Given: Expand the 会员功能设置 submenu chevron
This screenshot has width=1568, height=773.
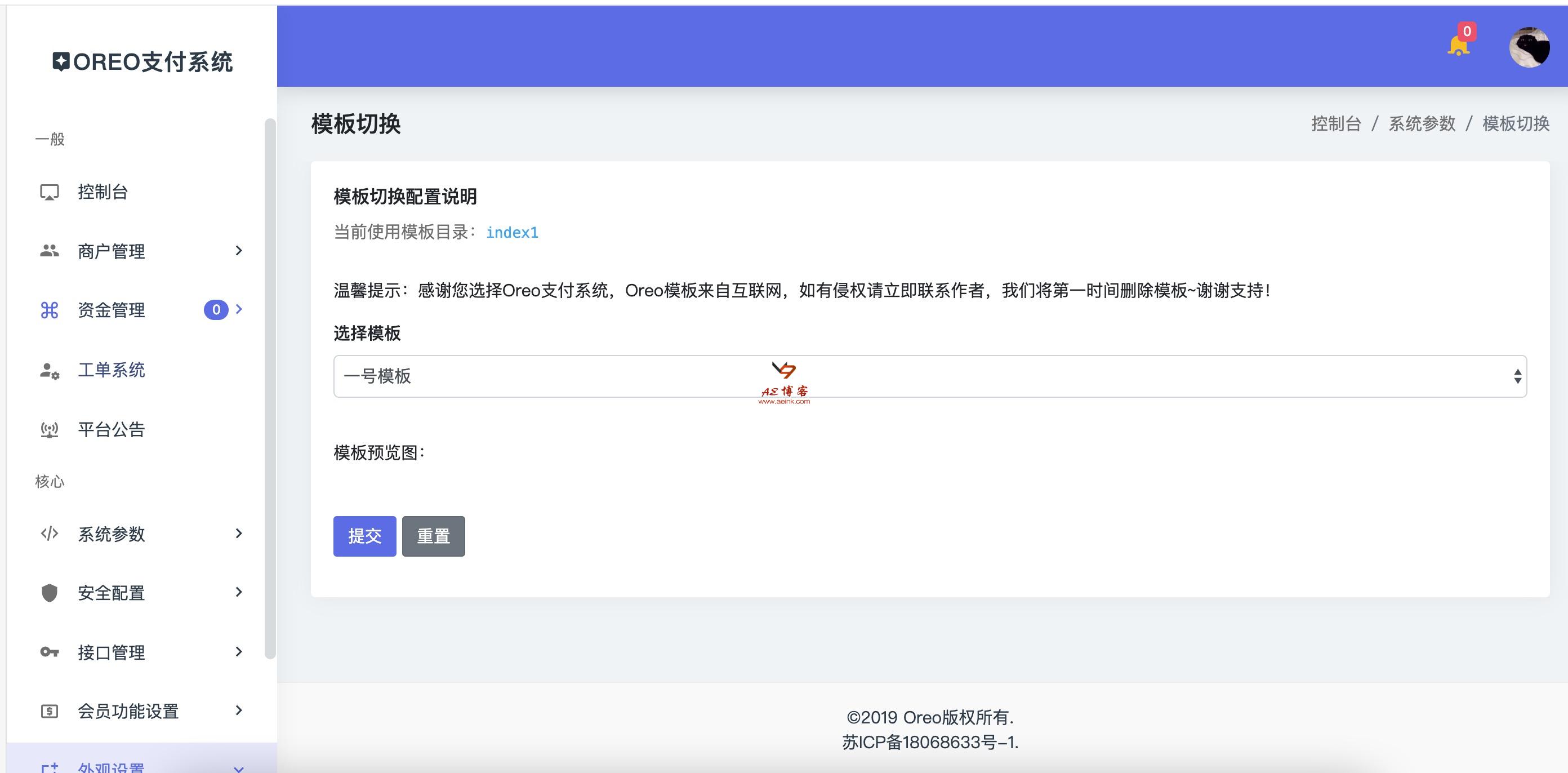Looking at the screenshot, I should [x=239, y=710].
